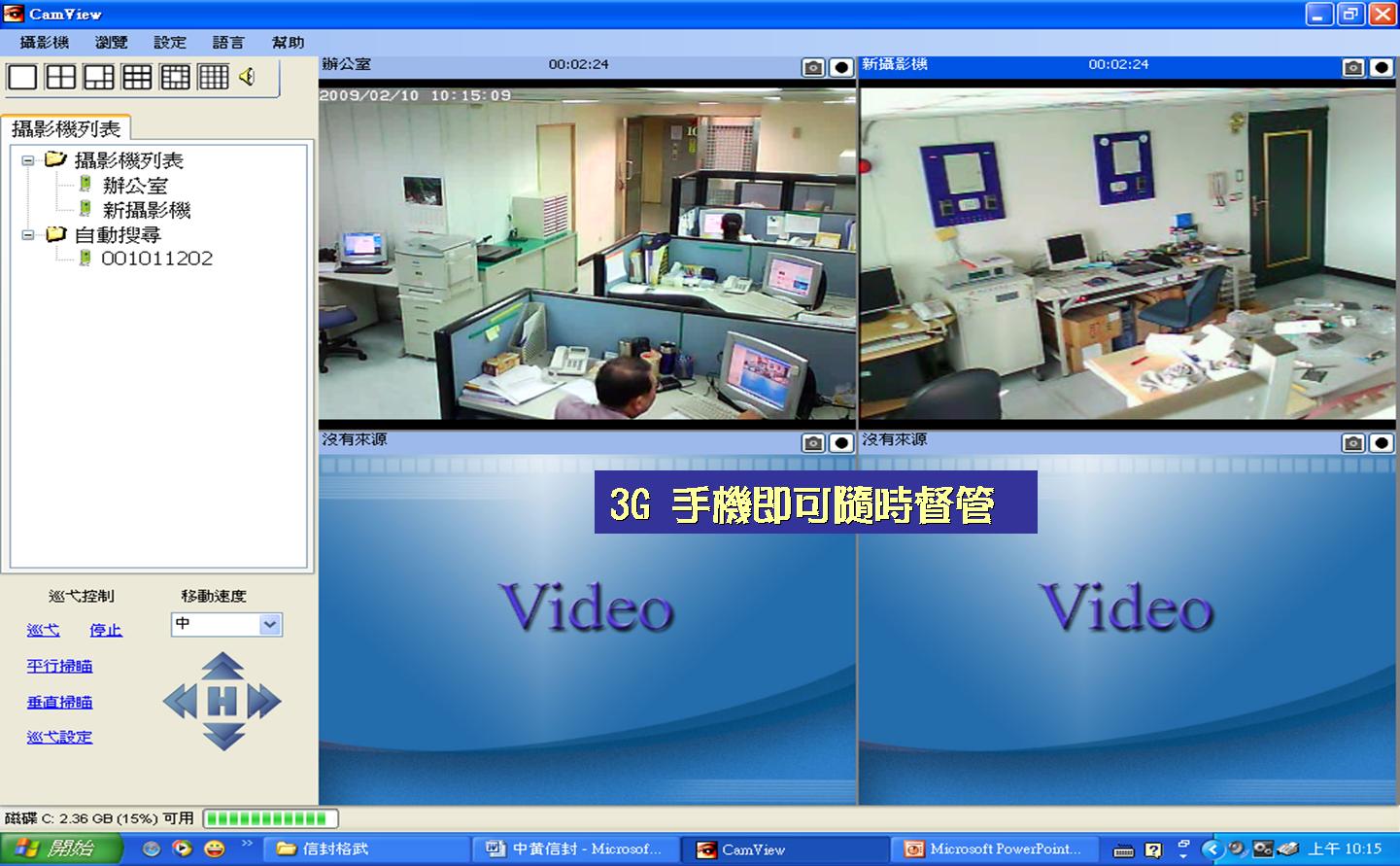Click the PTZ home (H) button
The image size is (1400, 866).
pyautogui.click(x=222, y=702)
